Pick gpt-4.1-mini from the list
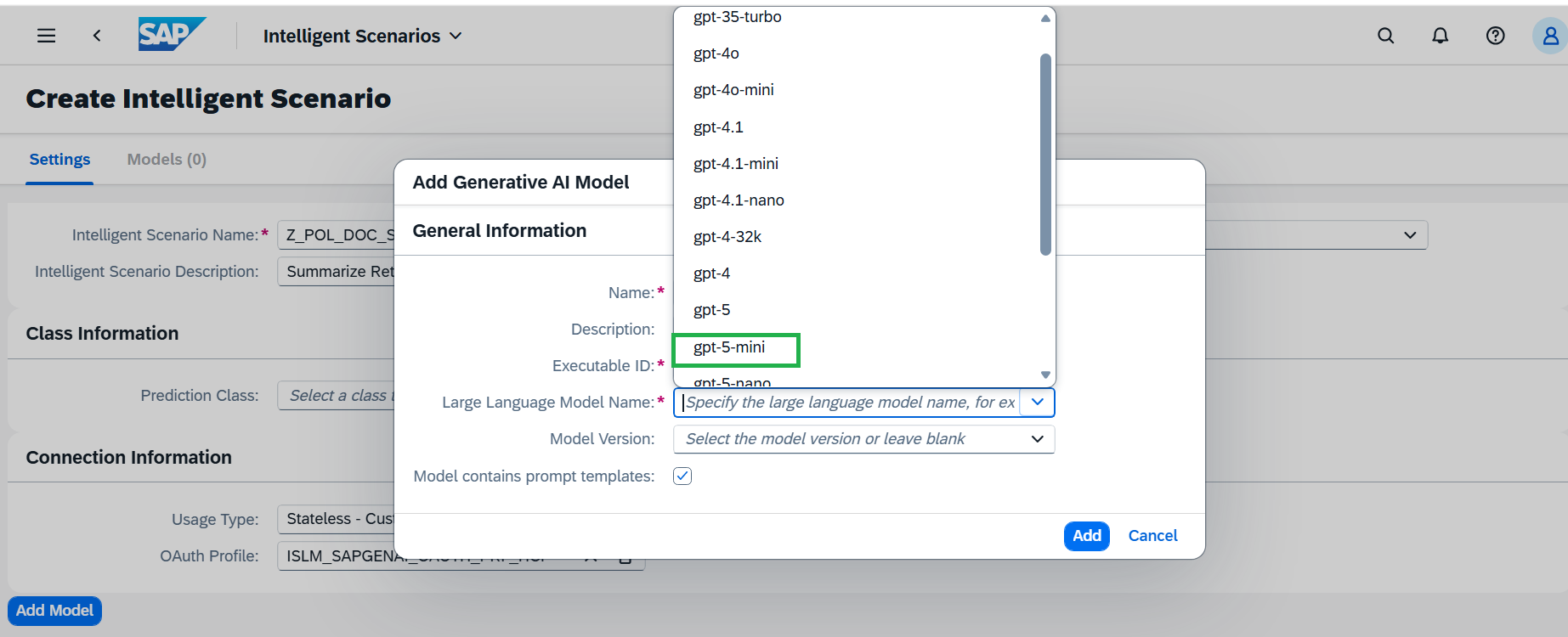The image size is (1568, 637). click(x=857, y=164)
